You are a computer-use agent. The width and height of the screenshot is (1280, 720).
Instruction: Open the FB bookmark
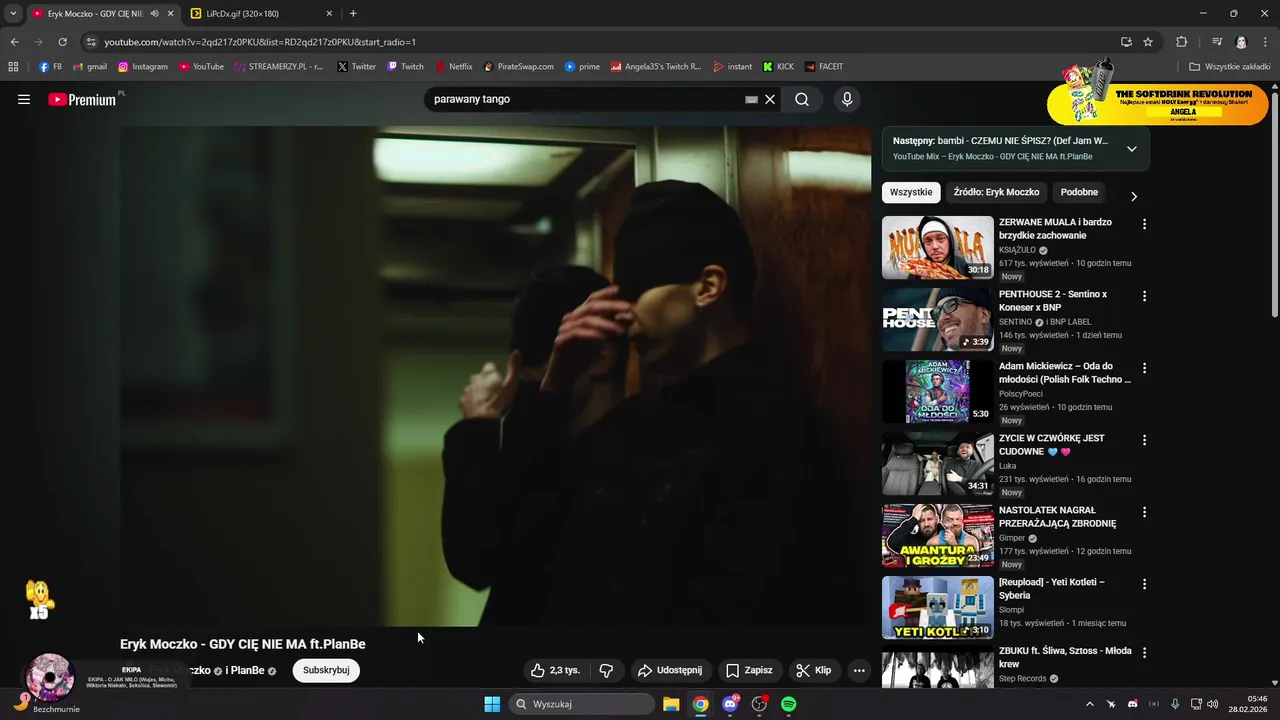point(50,67)
